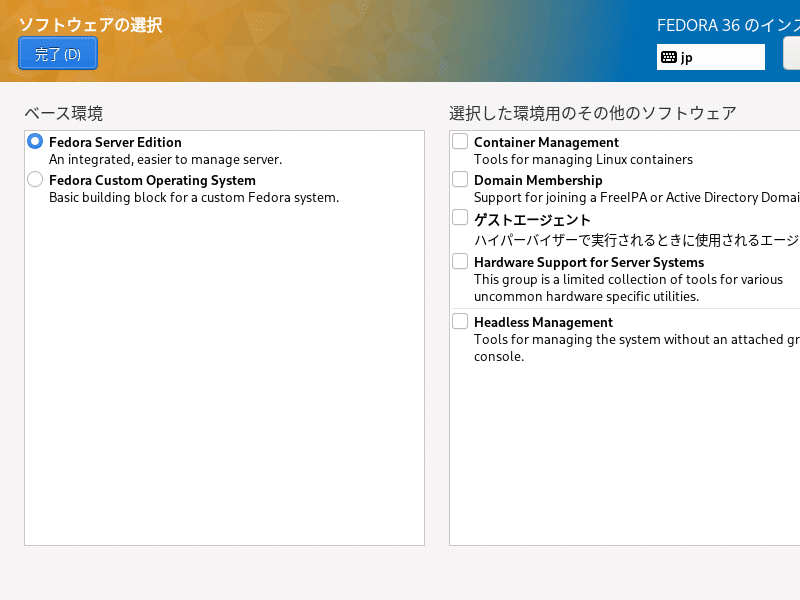Enable the Domain Membership checkbox
Viewport: 800px width, 600px height.
coord(460,179)
